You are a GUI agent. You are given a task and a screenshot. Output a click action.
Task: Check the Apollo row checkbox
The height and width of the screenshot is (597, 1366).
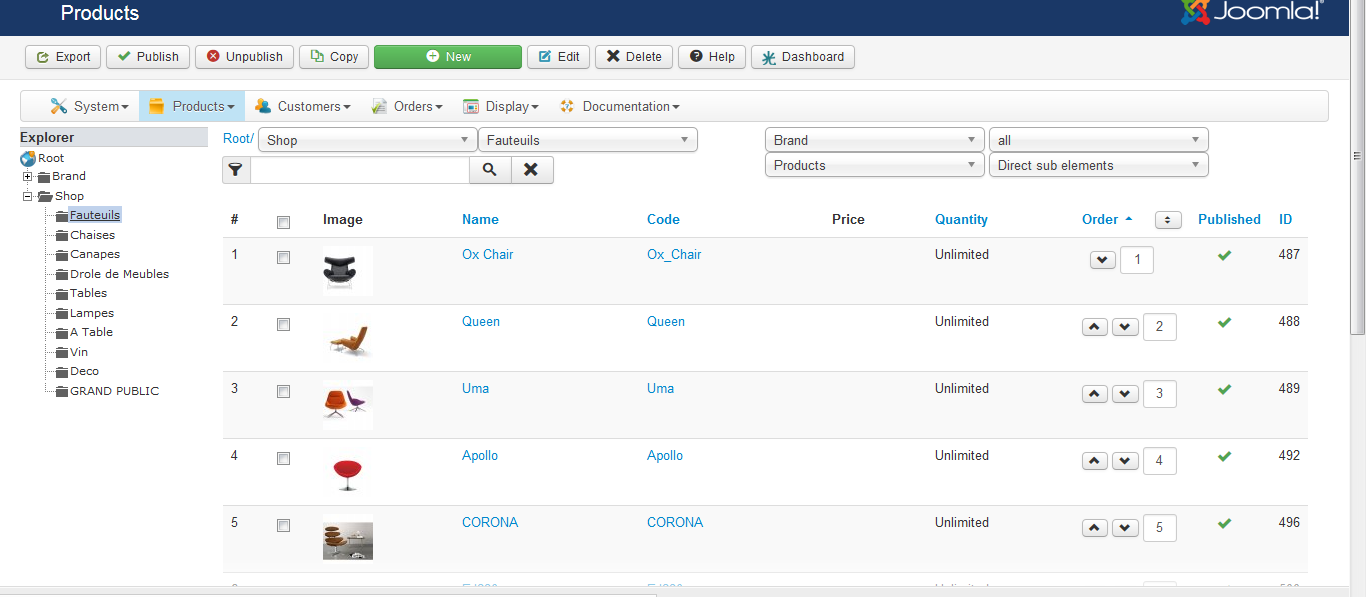(283, 458)
